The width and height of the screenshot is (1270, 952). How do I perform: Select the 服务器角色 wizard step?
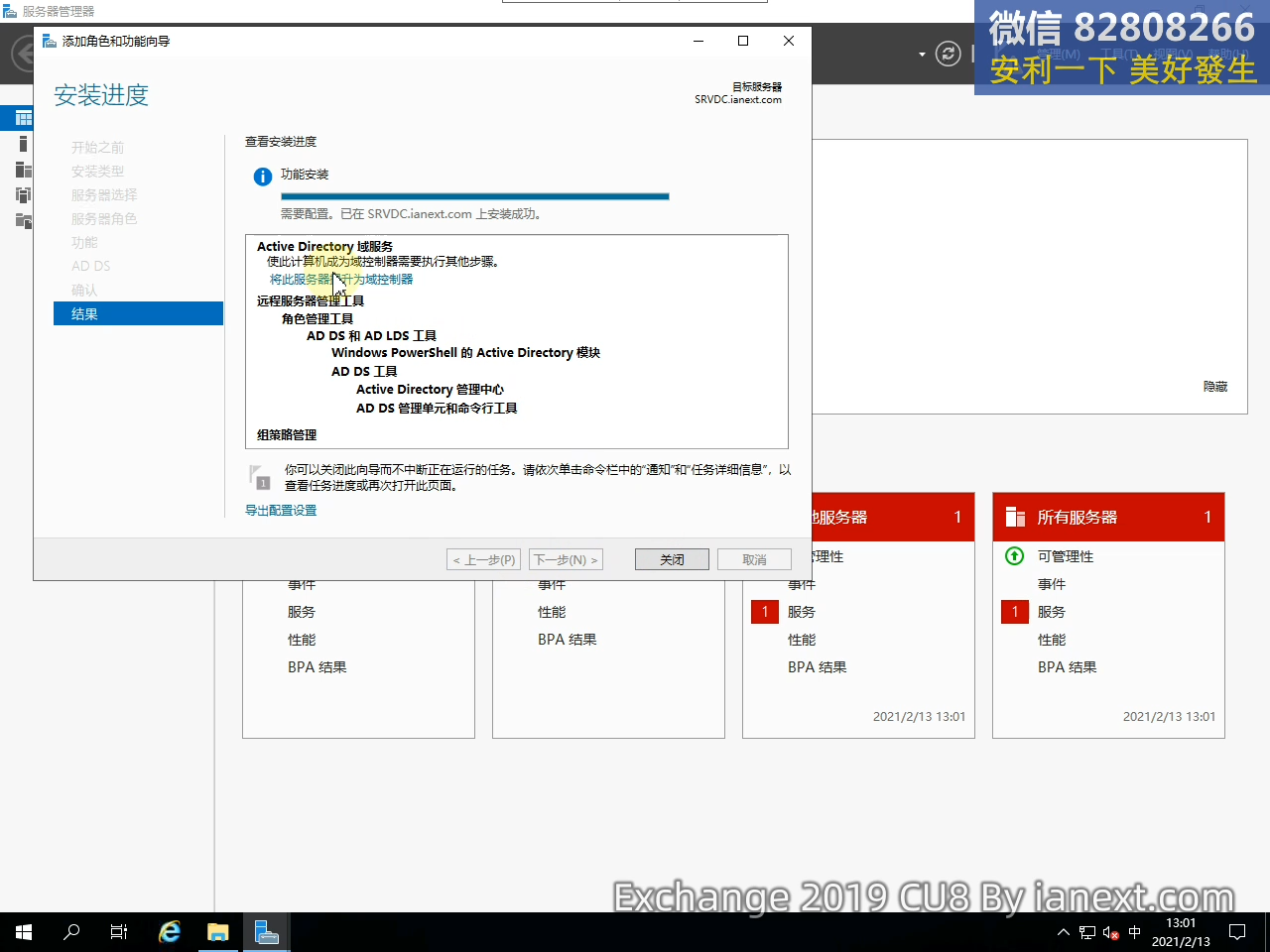(104, 219)
